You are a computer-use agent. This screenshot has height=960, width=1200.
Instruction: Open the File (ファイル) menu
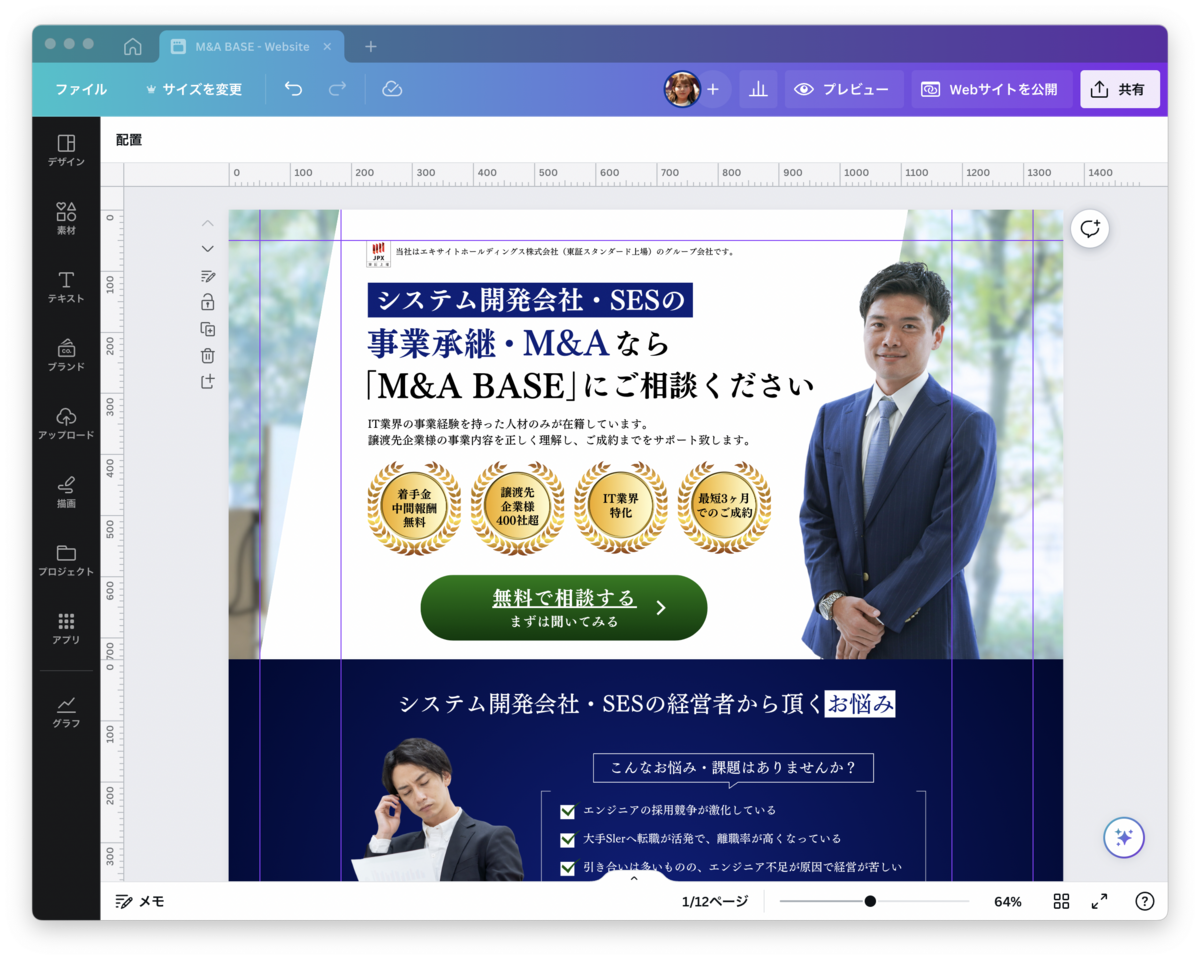(81, 89)
